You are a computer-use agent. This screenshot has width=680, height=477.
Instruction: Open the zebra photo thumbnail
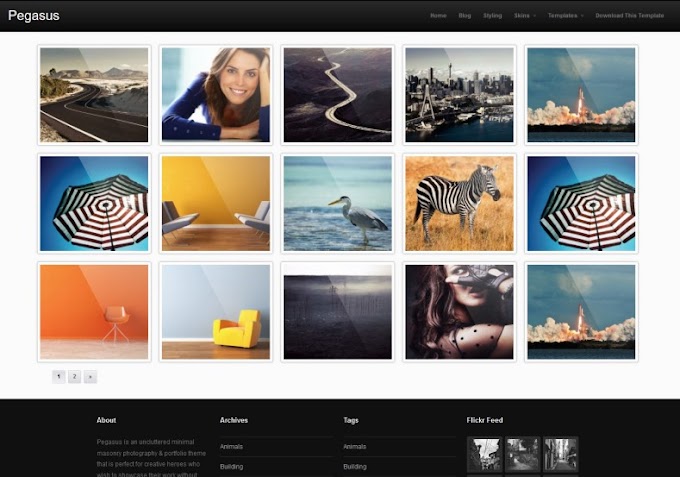click(459, 203)
